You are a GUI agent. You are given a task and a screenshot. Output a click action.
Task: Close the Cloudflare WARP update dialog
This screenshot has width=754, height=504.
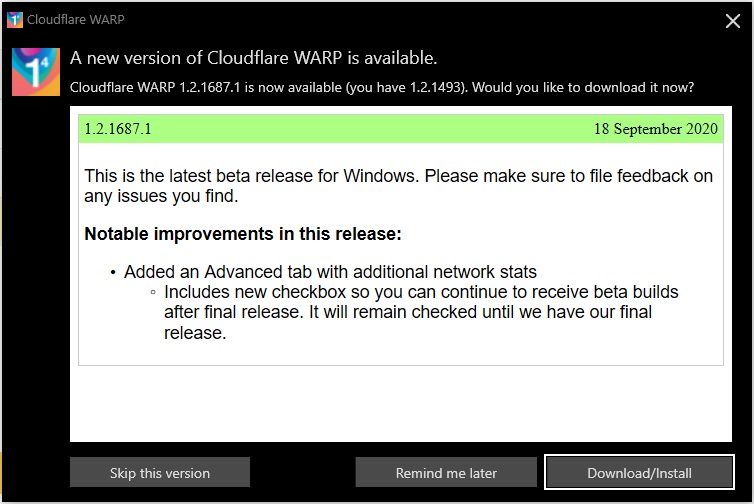click(731, 20)
